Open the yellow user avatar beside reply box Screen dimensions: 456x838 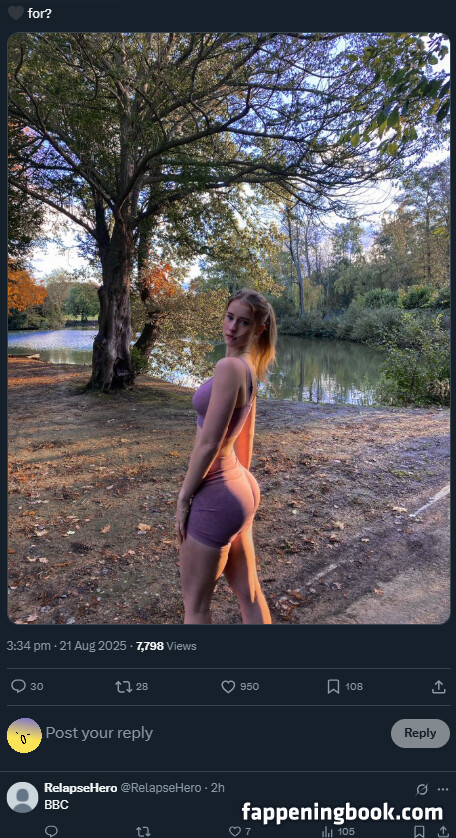point(24,735)
